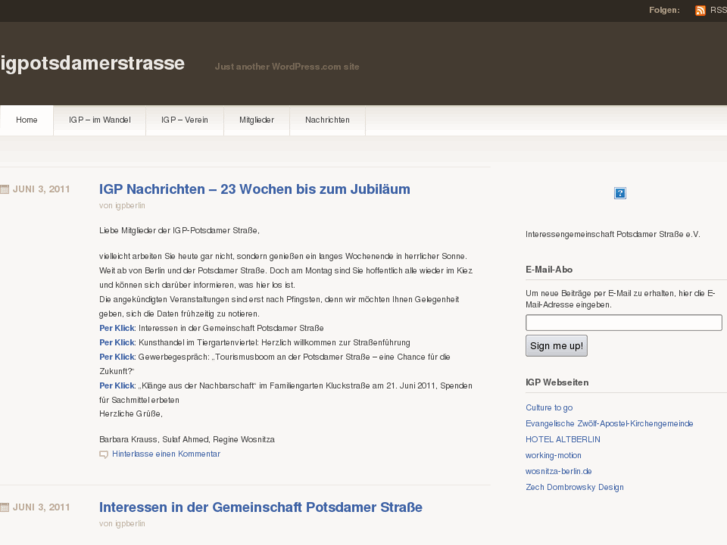Click the JUNI 3, 2011 date of the first post
Viewport: 727px width, 545px height.
click(41, 189)
